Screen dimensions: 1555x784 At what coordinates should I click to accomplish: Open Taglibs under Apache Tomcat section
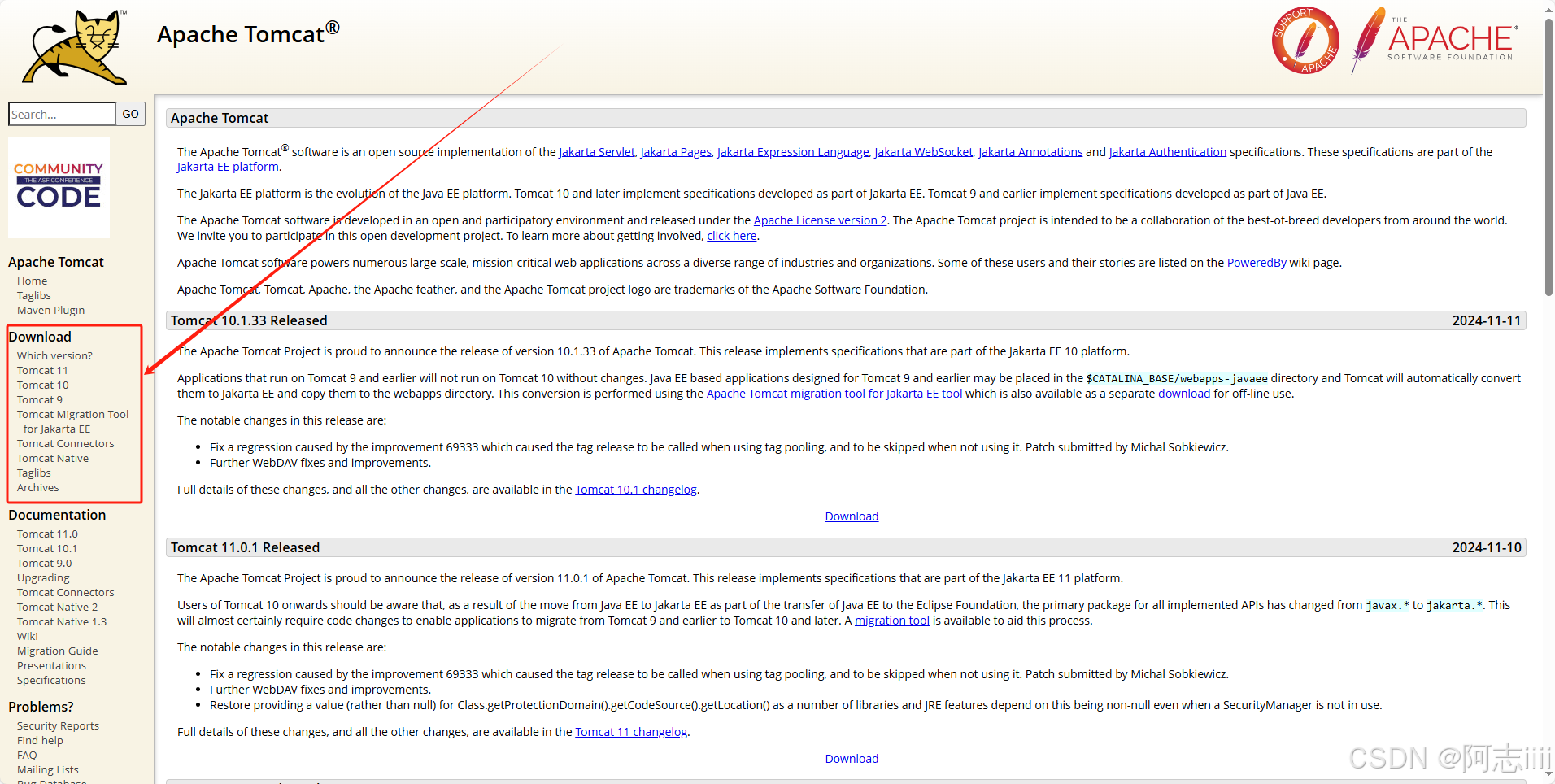(x=34, y=295)
